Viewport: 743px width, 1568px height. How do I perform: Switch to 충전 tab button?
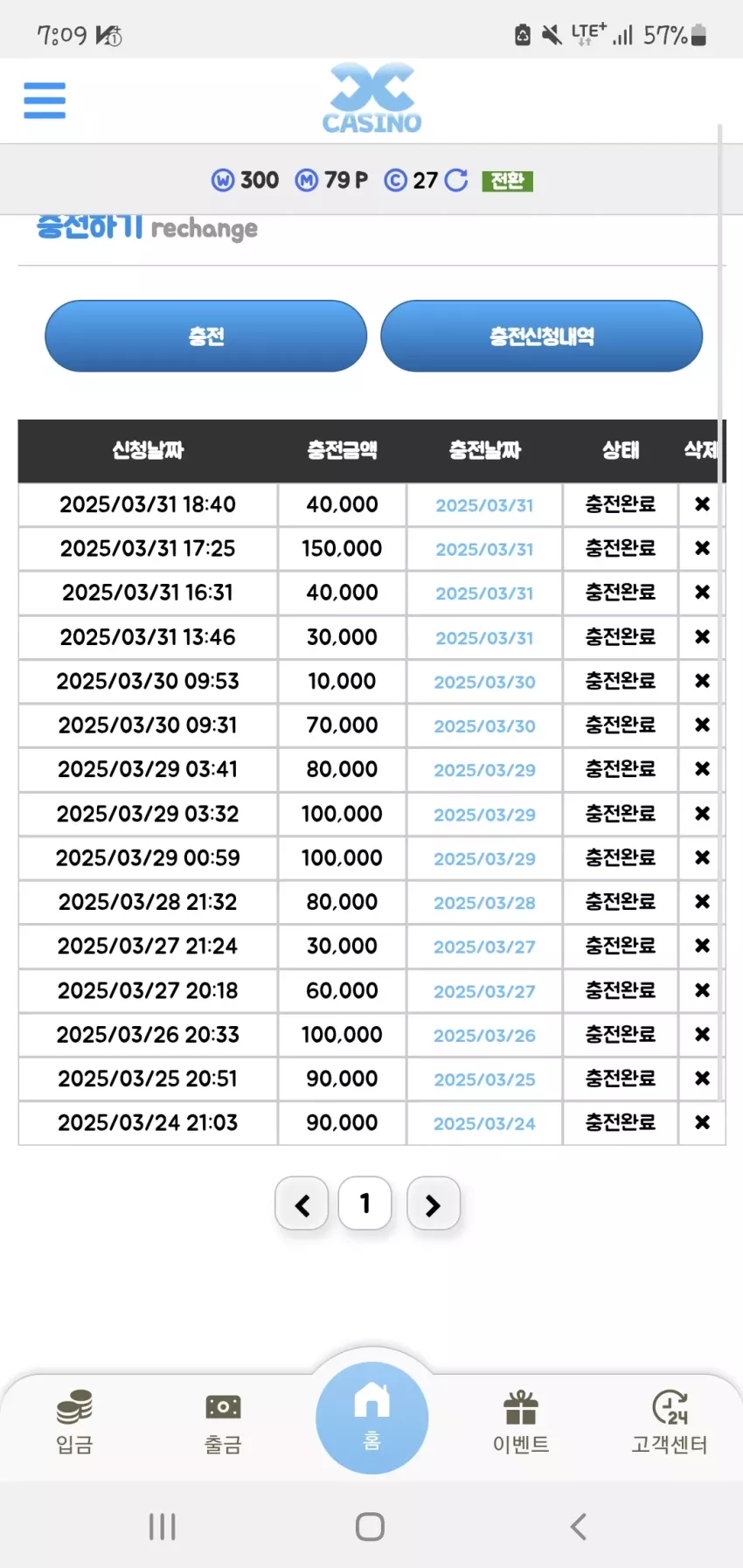click(x=206, y=336)
